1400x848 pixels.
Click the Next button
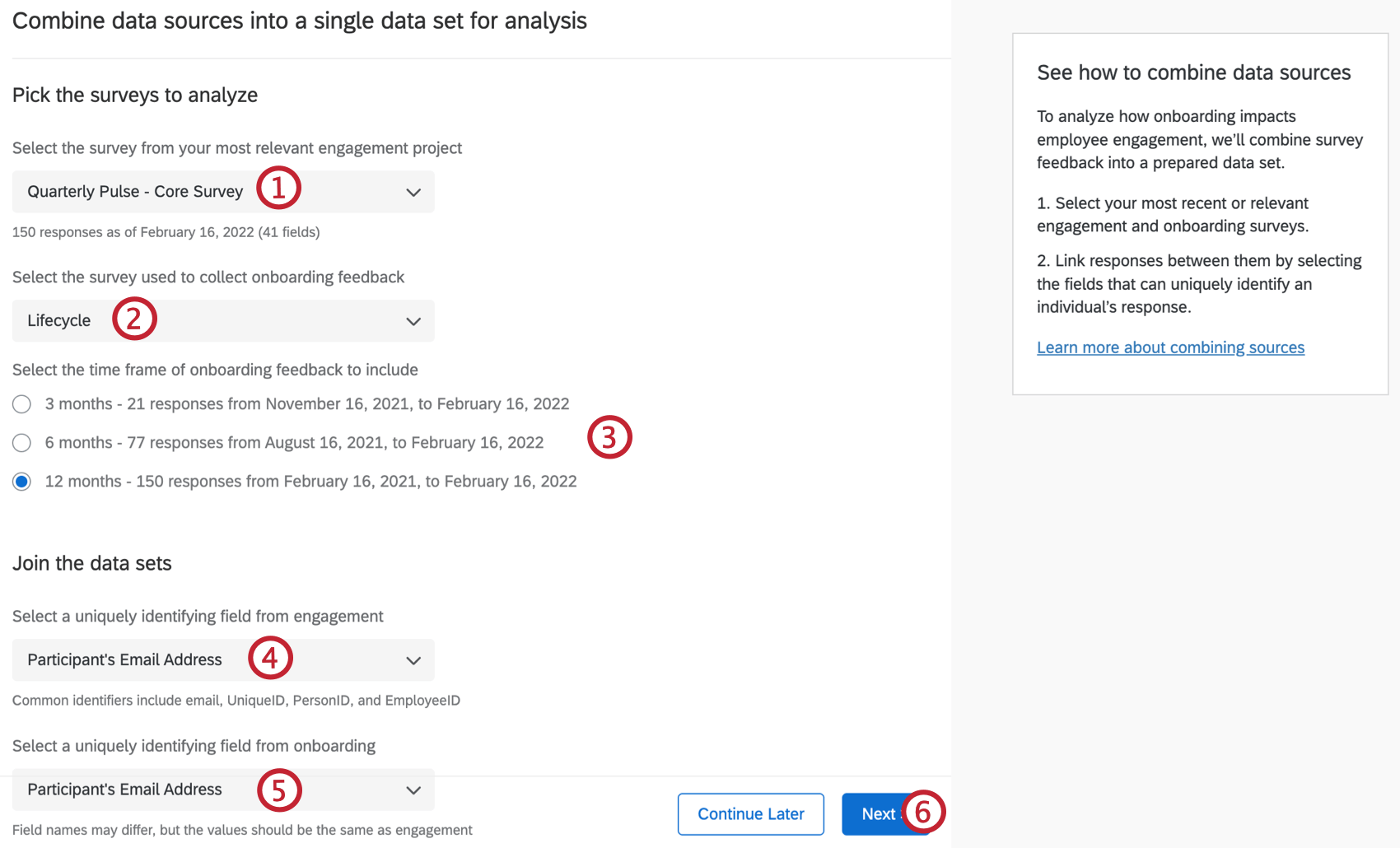tap(880, 813)
